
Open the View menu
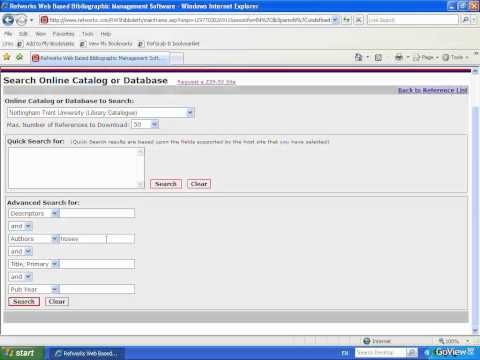(40, 34)
